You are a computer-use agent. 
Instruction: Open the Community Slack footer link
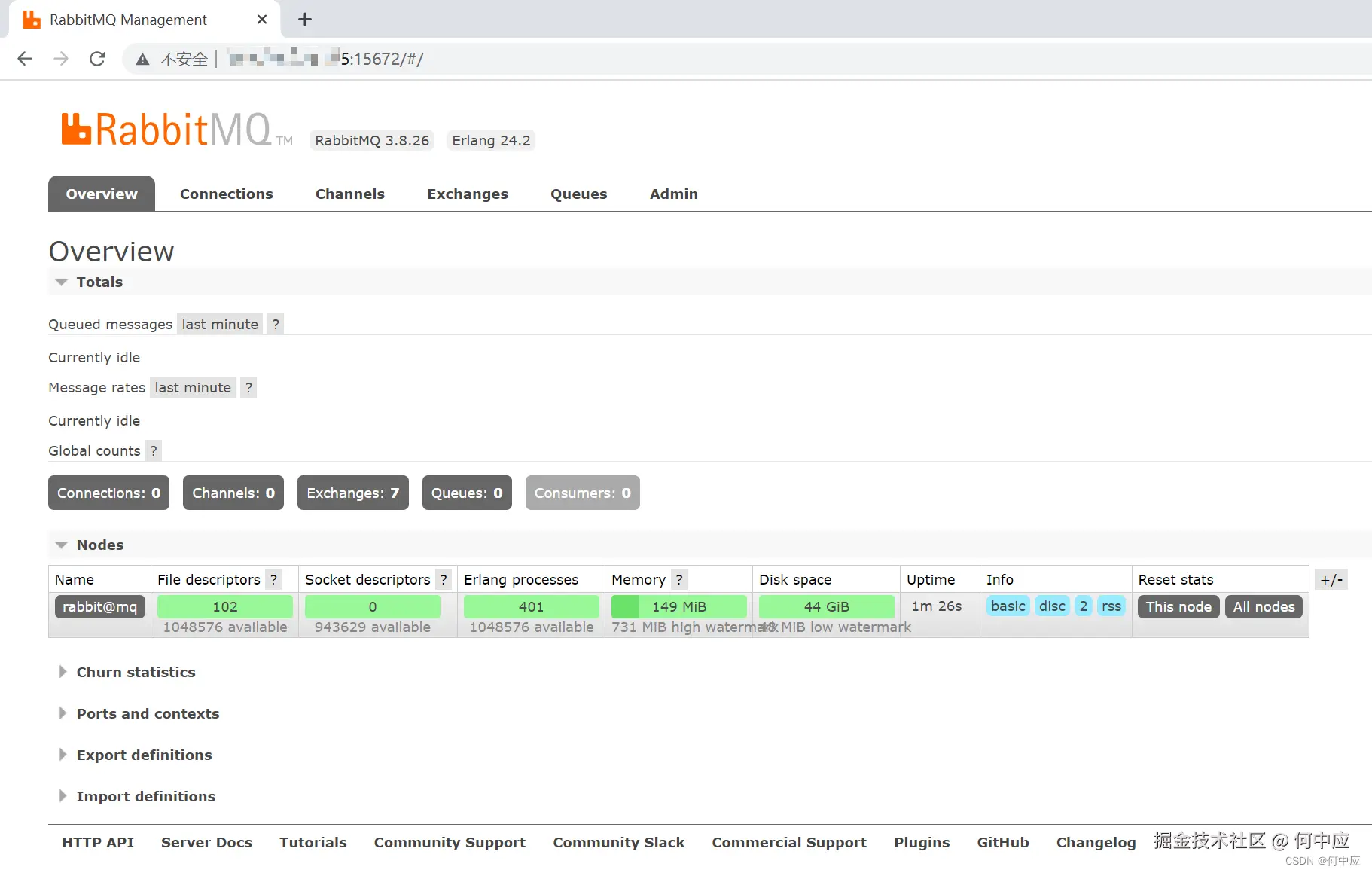pos(619,843)
